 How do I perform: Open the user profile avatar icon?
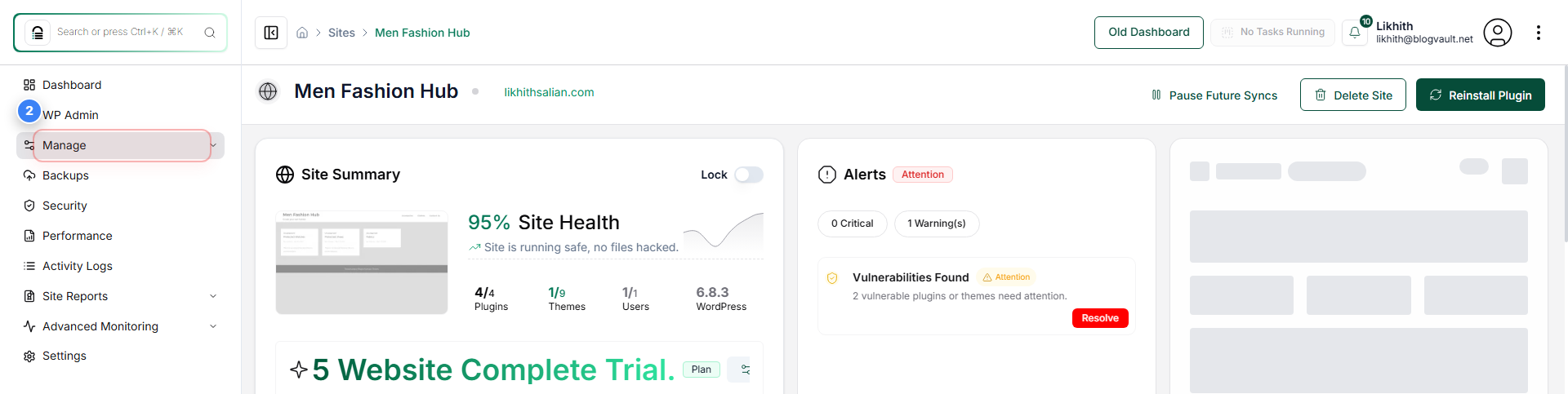[1498, 33]
